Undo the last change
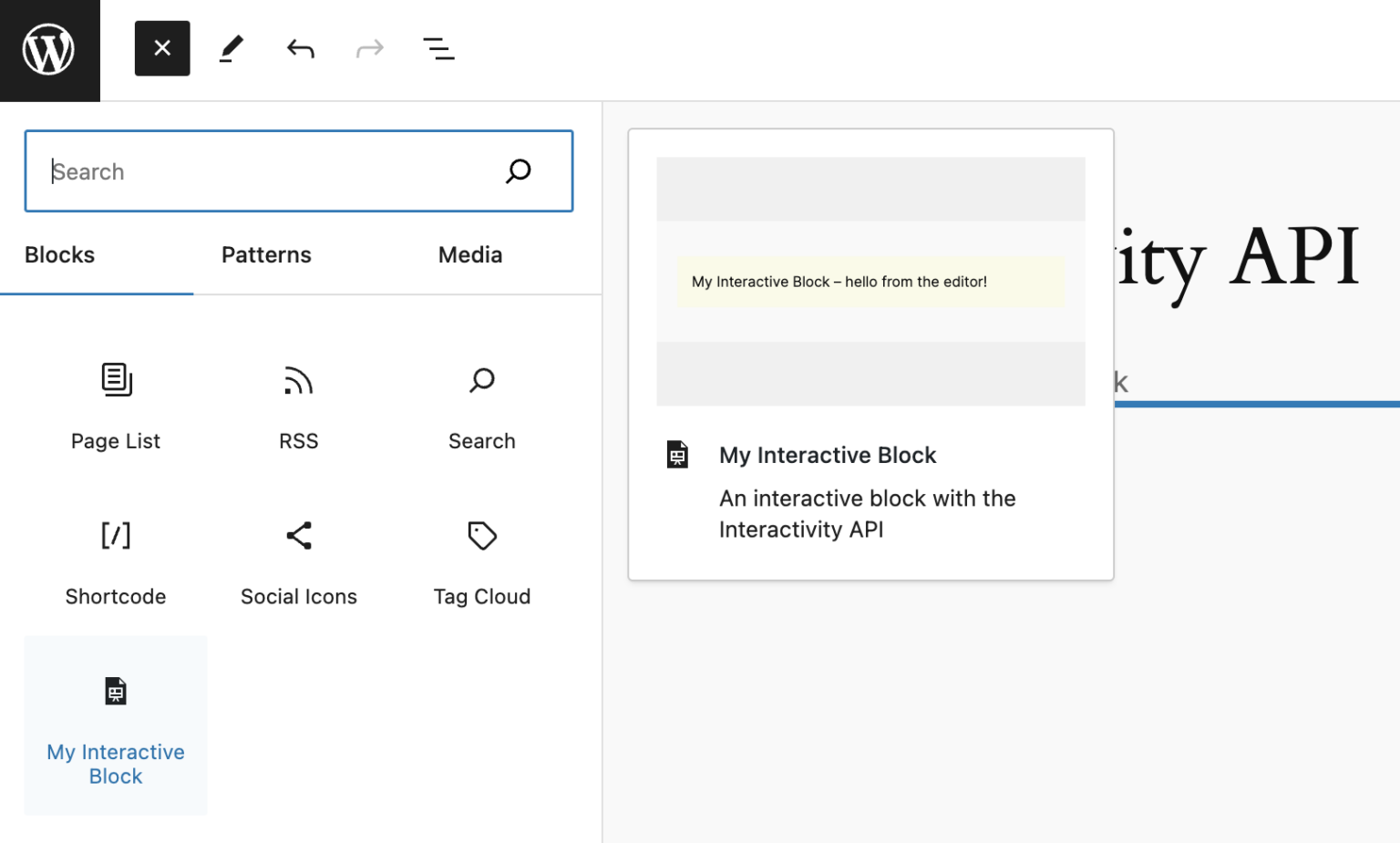 click(301, 48)
